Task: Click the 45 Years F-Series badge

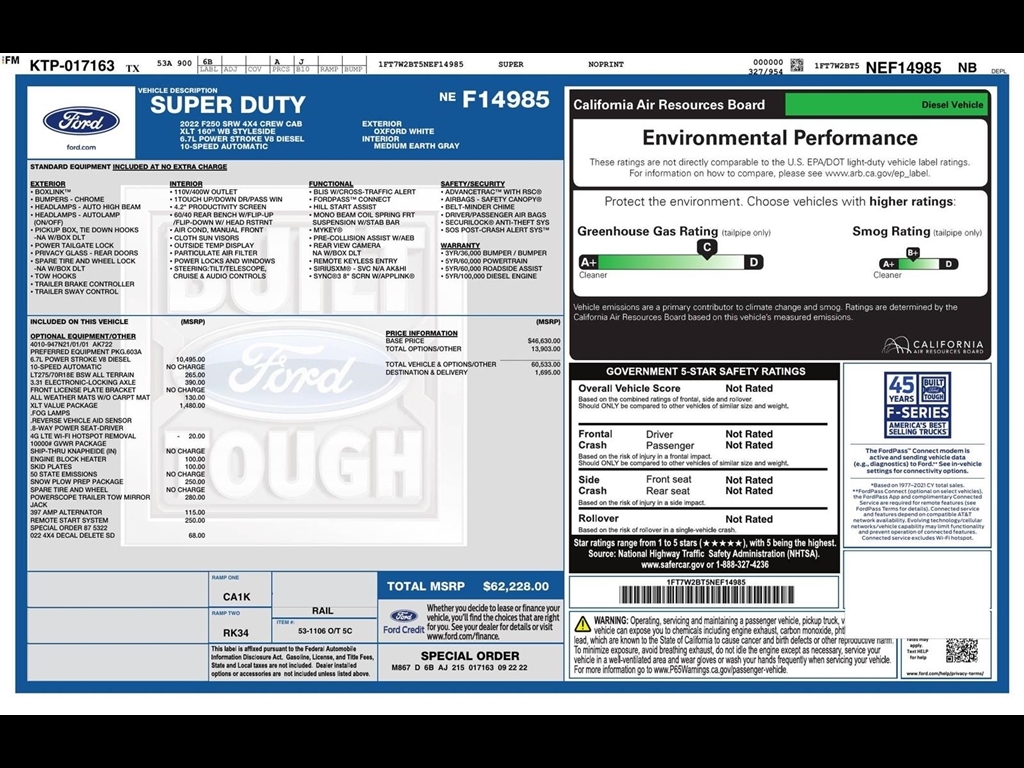Action: click(917, 405)
